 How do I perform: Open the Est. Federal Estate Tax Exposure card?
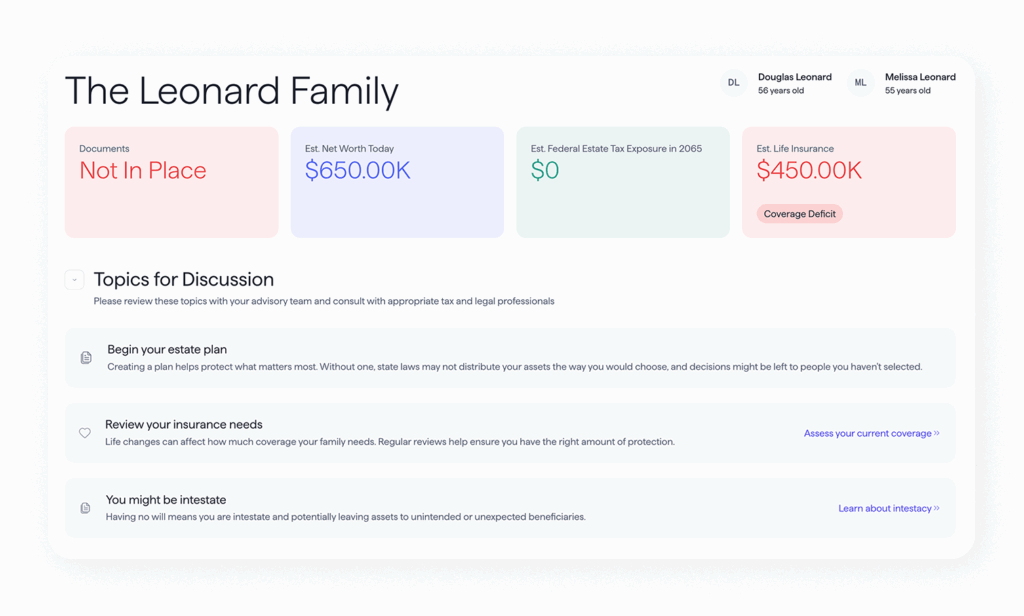coord(622,182)
